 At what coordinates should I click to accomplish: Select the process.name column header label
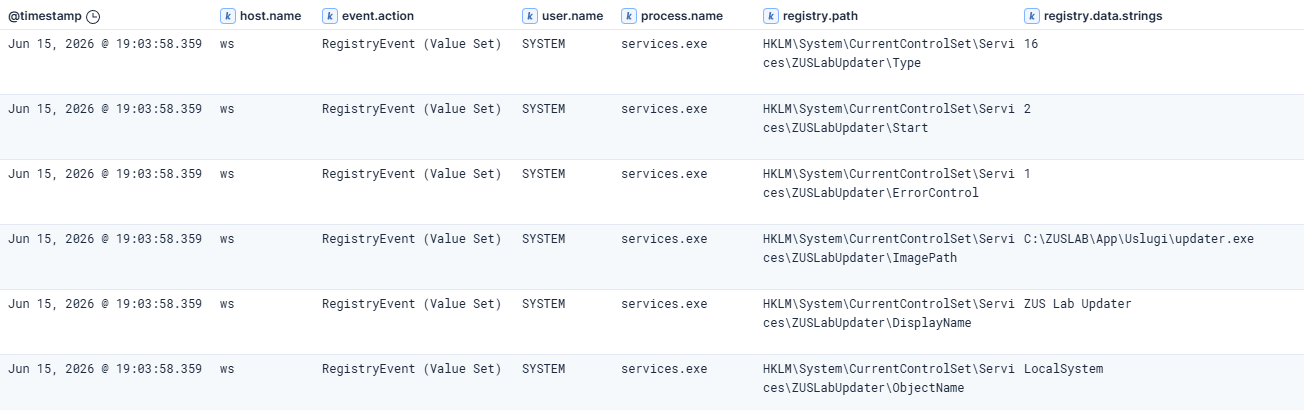pyautogui.click(x=682, y=16)
